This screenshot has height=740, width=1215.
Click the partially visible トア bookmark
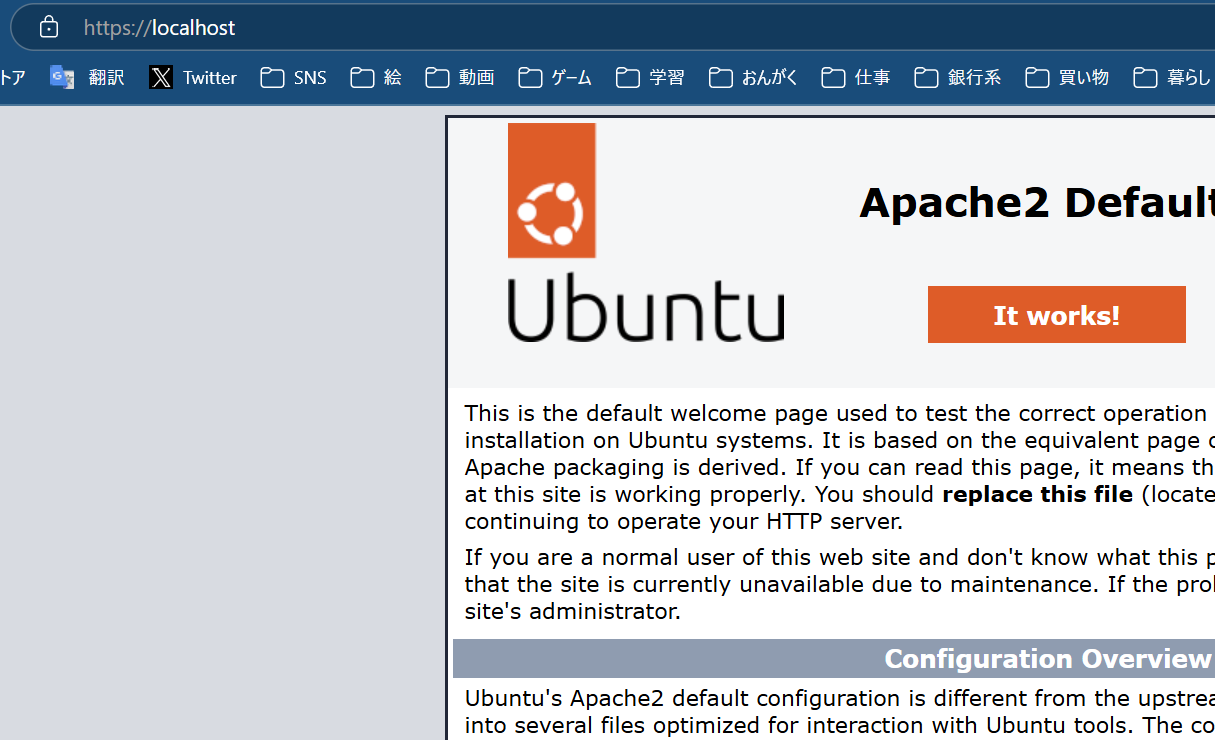coord(10,77)
